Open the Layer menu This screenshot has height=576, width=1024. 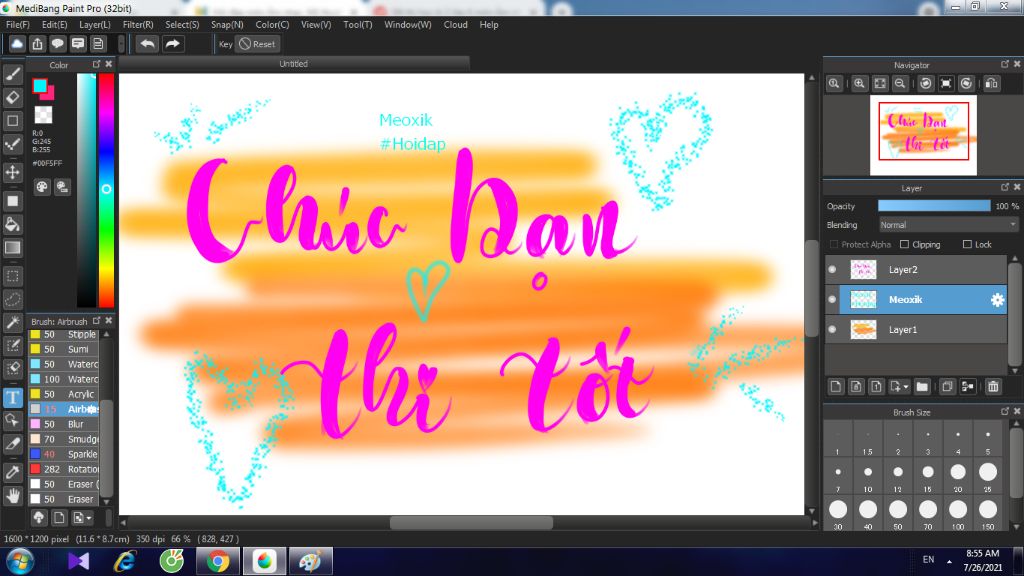tap(95, 25)
